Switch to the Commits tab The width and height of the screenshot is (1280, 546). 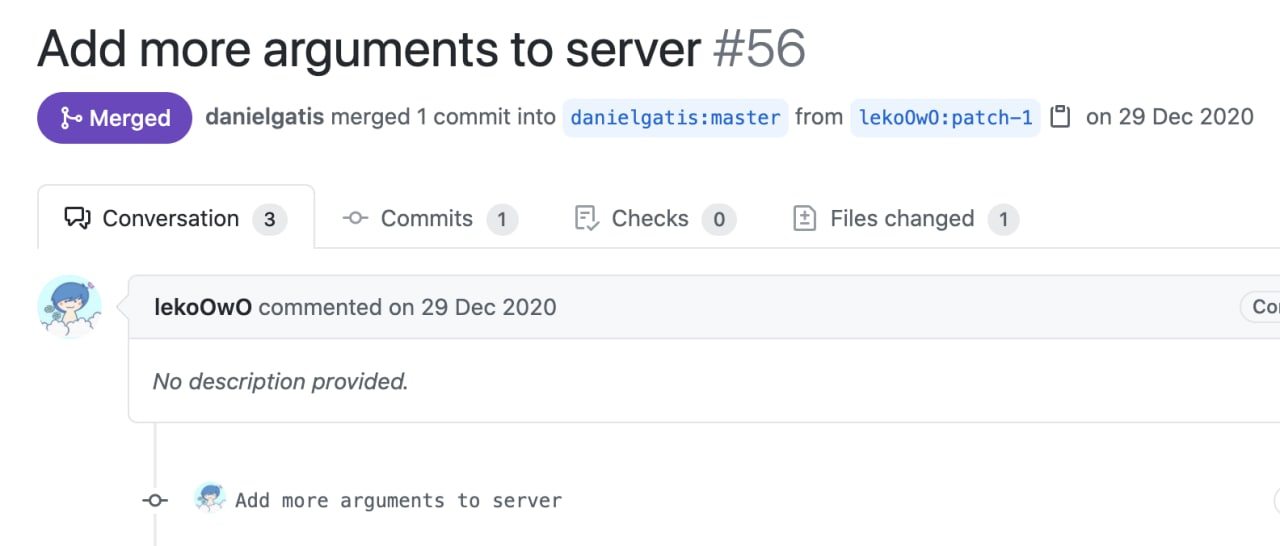pos(430,218)
